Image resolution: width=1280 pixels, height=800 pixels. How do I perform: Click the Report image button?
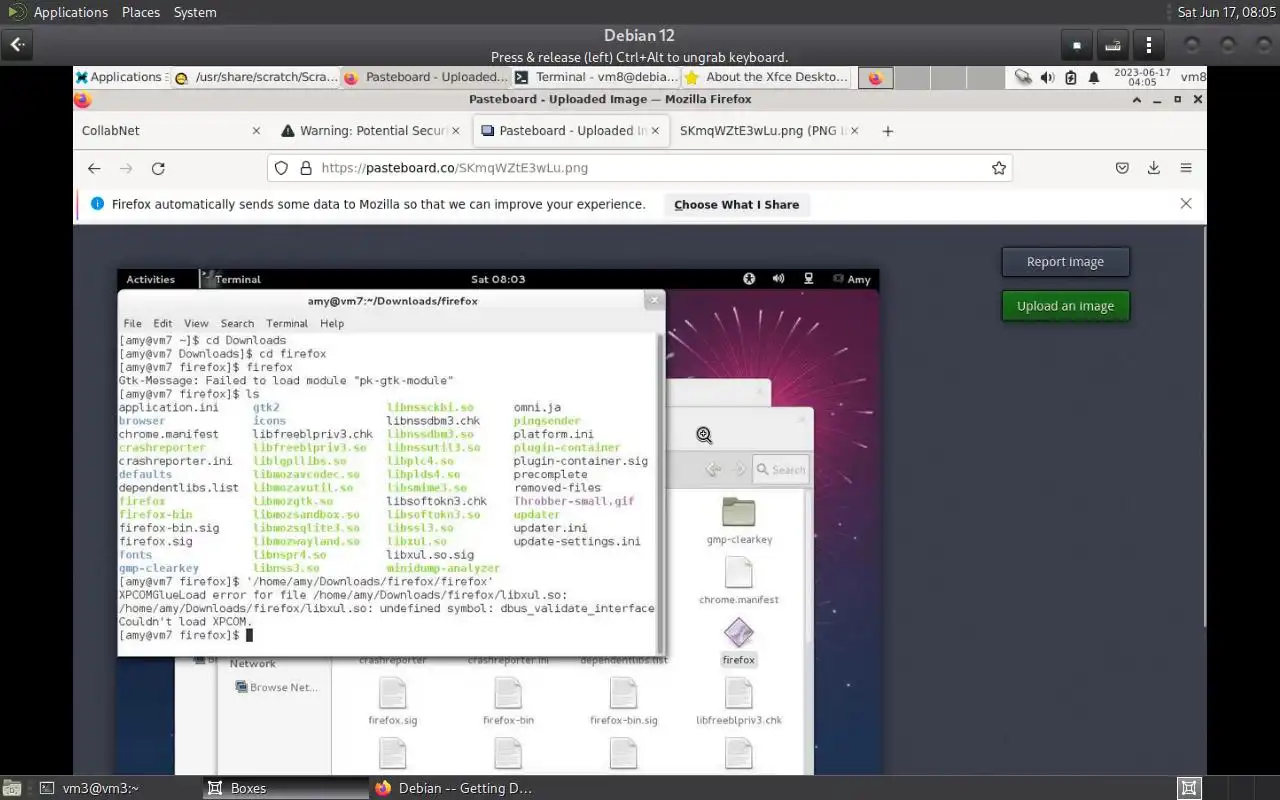point(1065,262)
